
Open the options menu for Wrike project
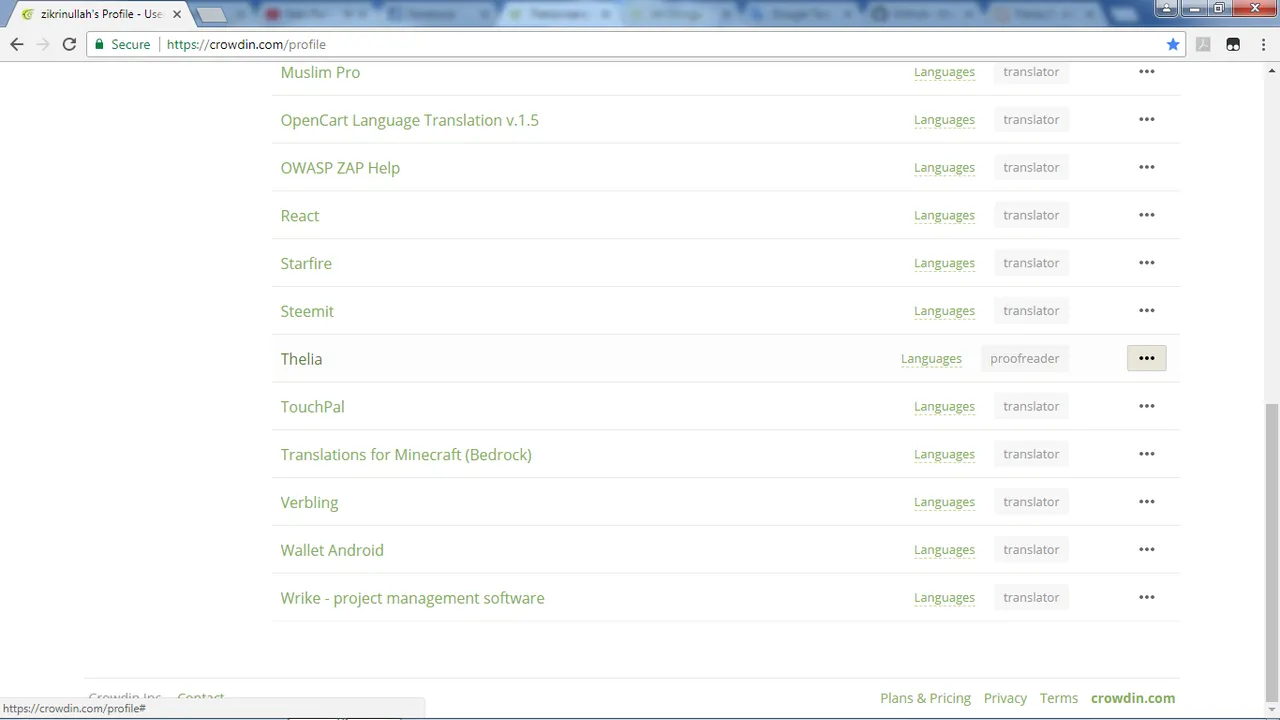(x=1146, y=597)
